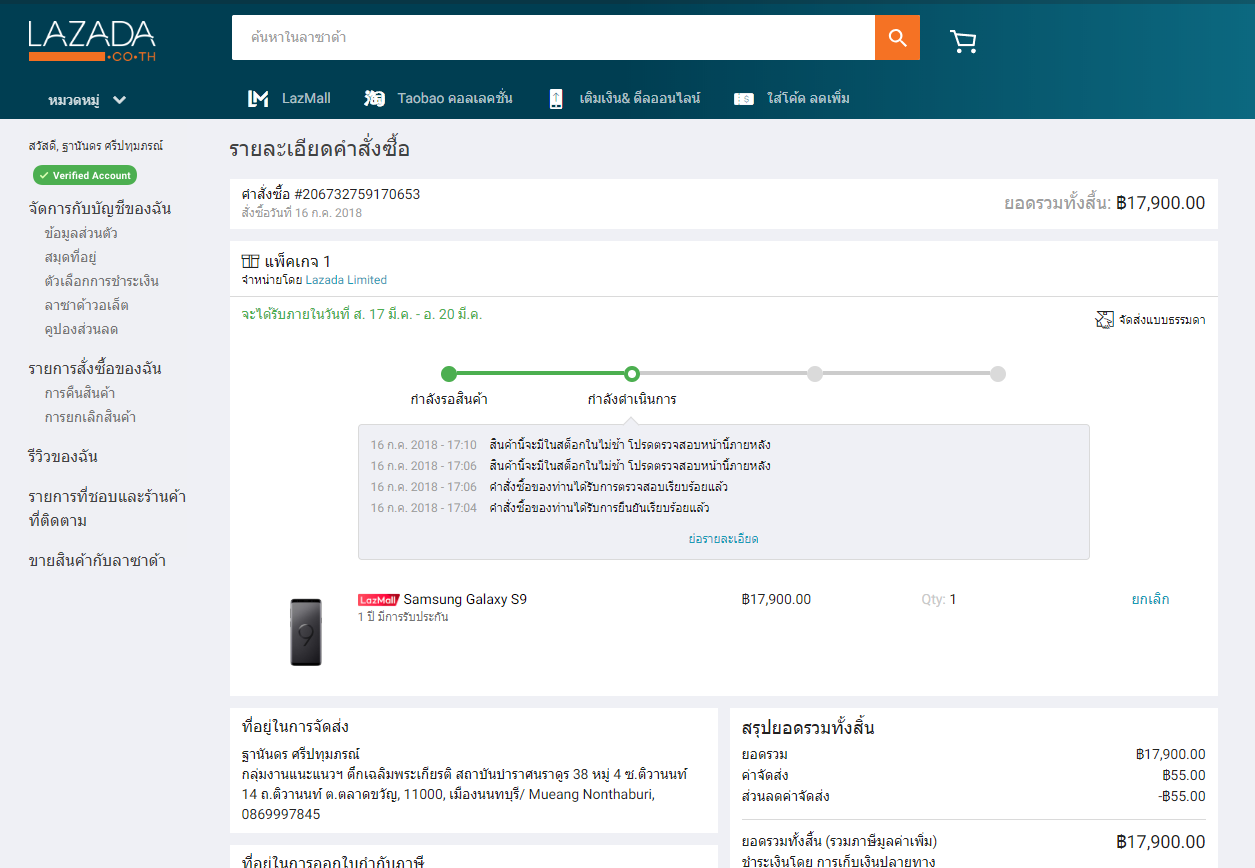
Task: Go to ข้อมูลส่วนตัว
Action: tap(81, 233)
